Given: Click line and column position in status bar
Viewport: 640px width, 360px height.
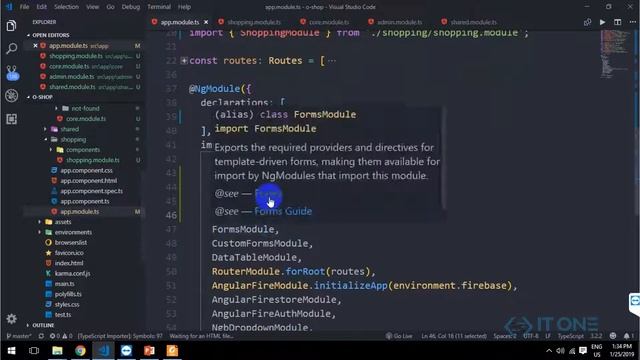Looking at the screenshot, I should tap(454, 336).
